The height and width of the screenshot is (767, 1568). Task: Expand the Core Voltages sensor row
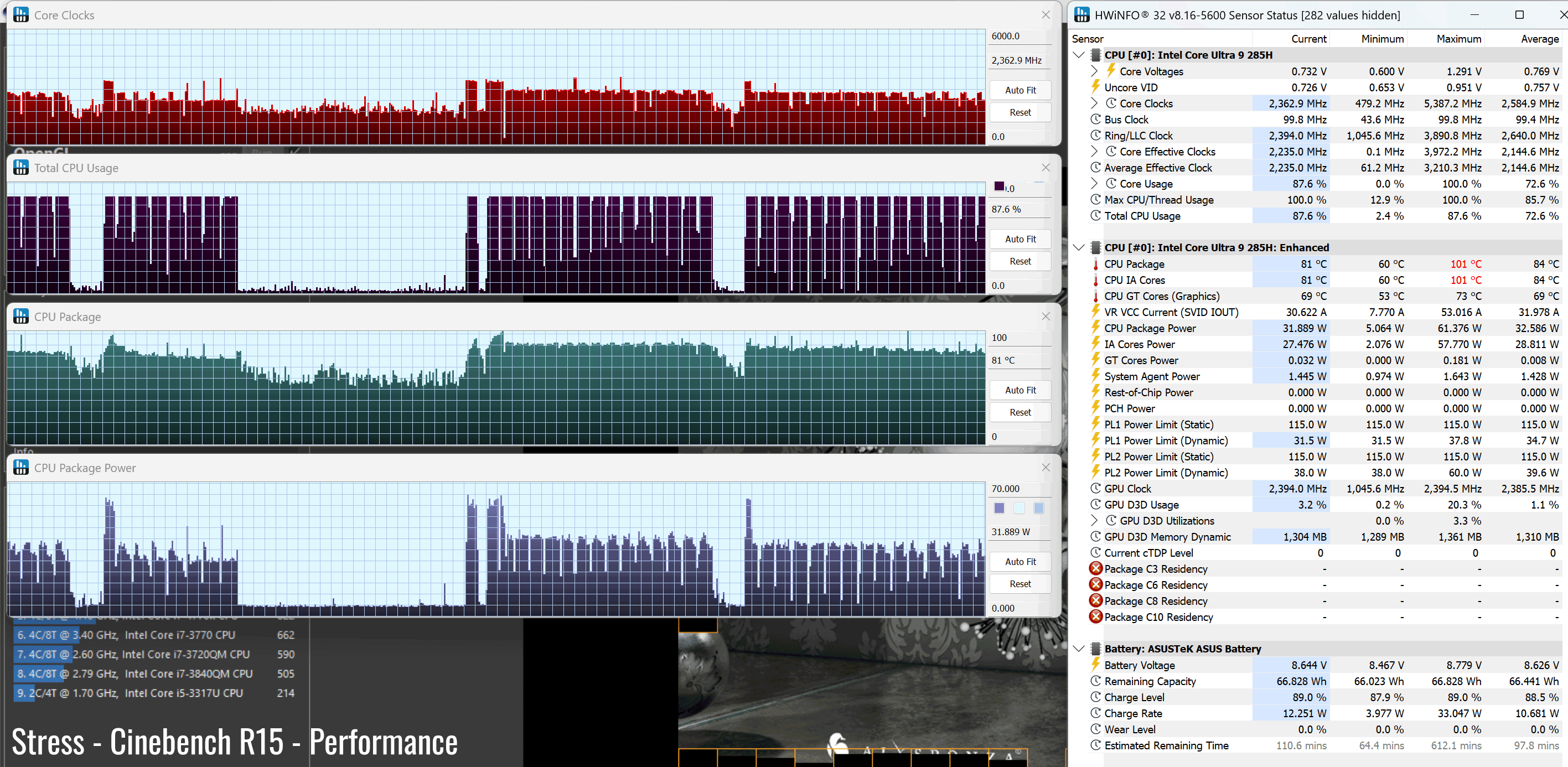pyautogui.click(x=1094, y=71)
